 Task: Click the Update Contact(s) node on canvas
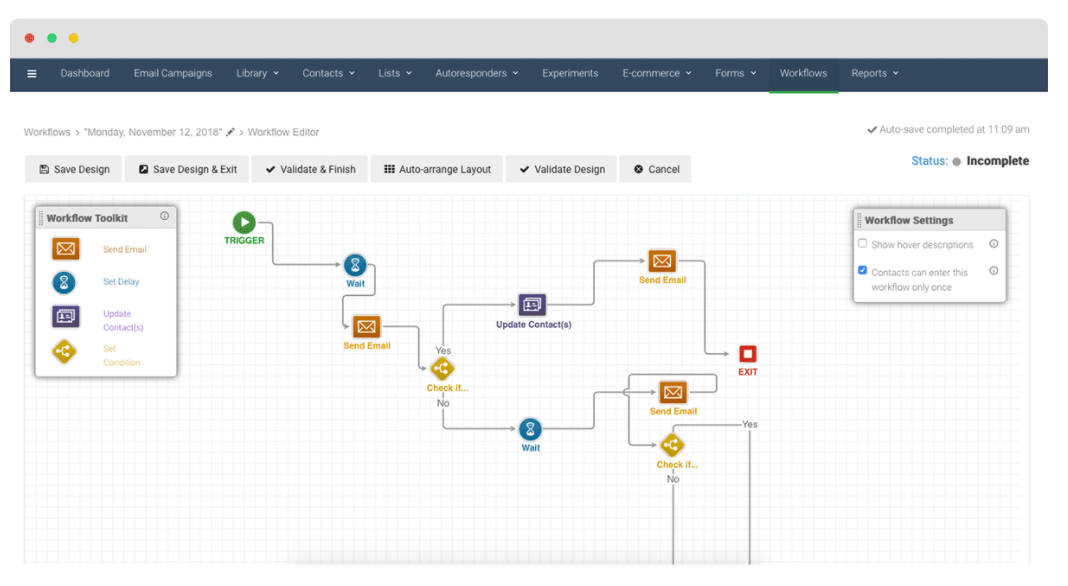pyautogui.click(x=532, y=305)
